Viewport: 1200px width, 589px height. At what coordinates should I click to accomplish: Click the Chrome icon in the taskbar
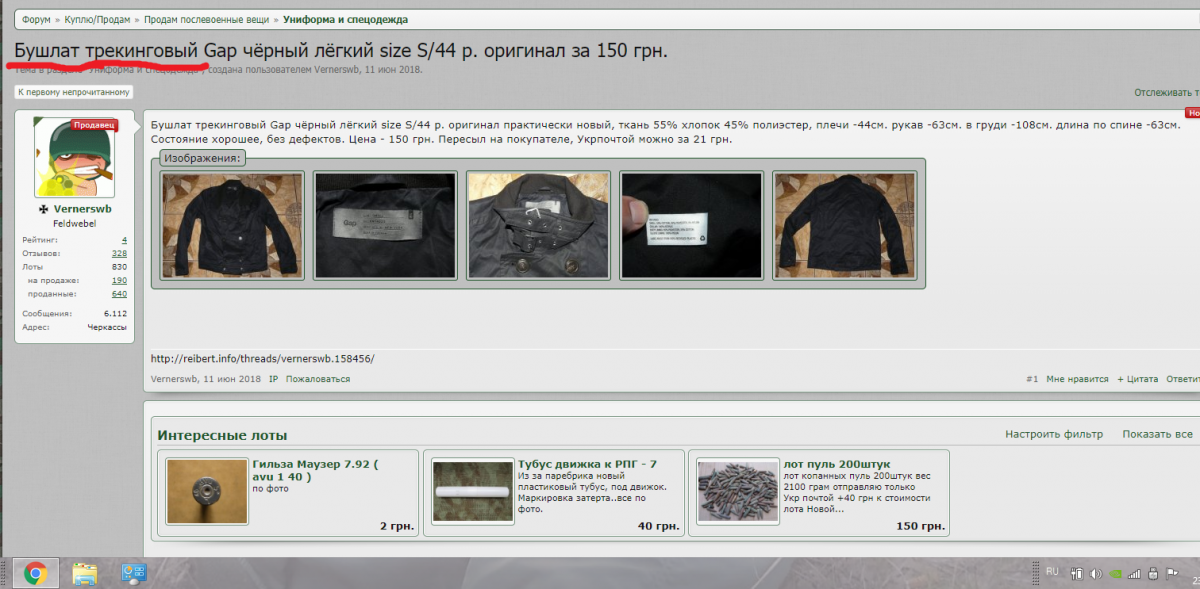coord(35,573)
